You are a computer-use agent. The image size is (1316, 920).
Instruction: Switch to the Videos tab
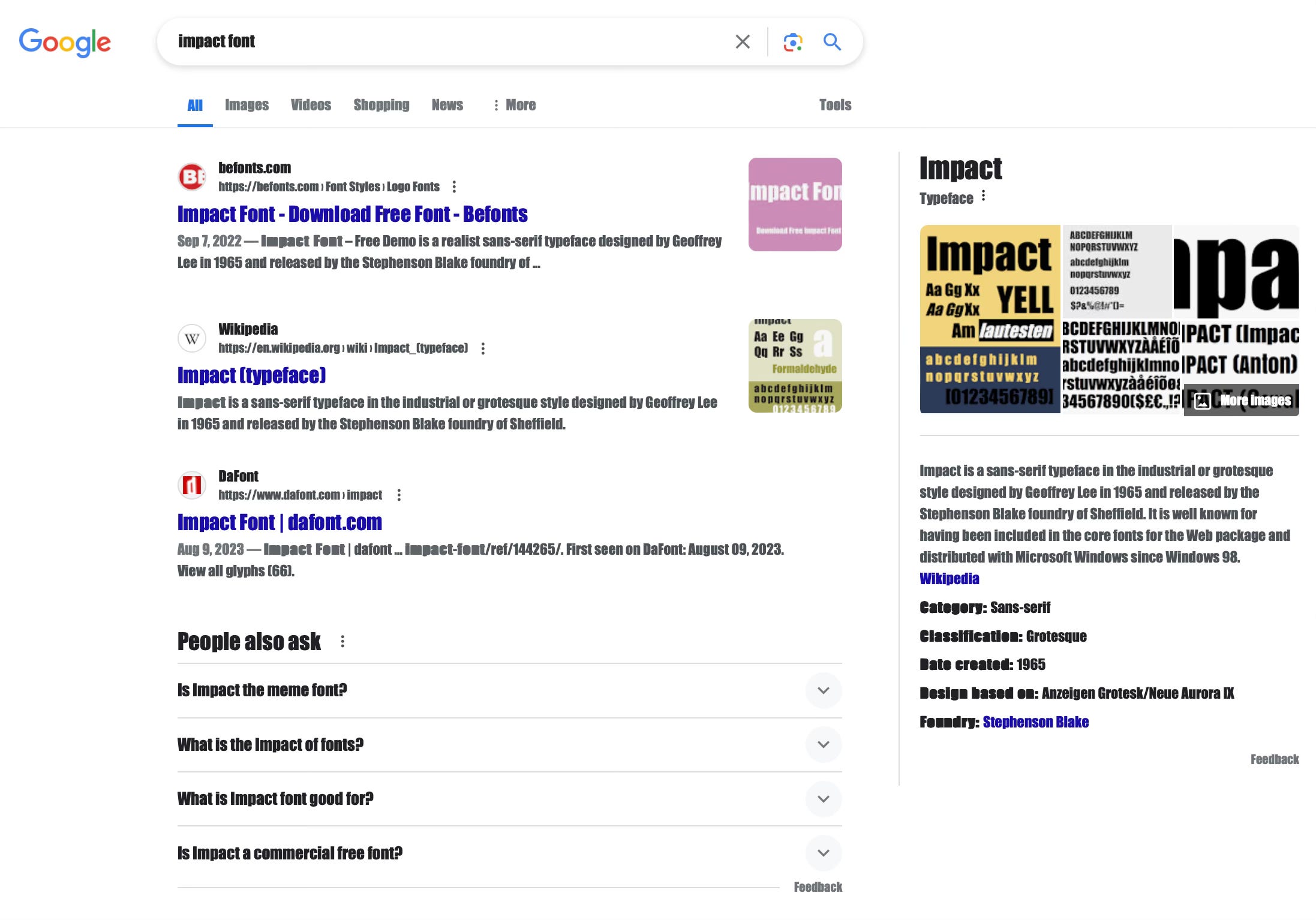click(311, 105)
